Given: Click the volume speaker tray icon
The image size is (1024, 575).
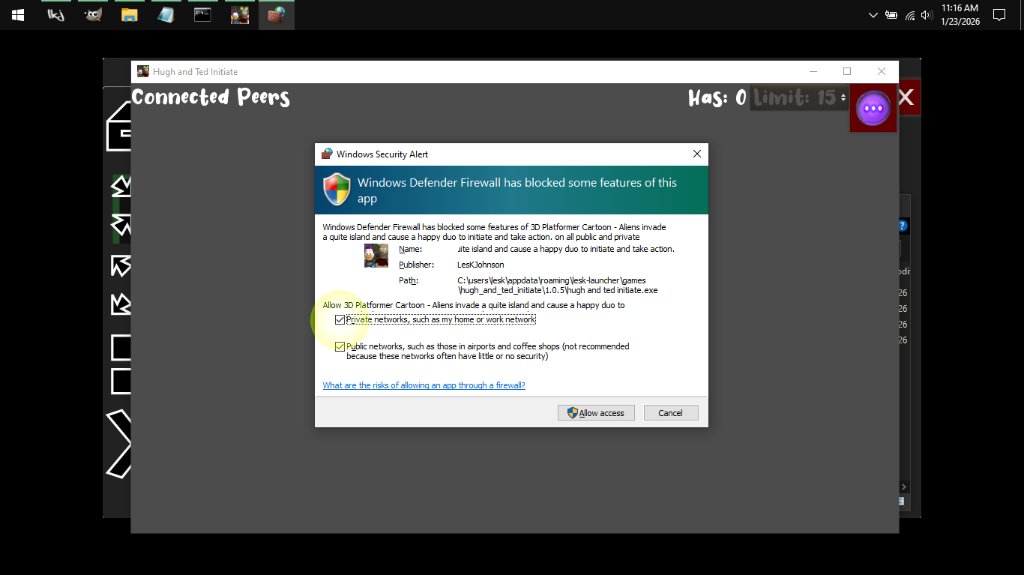Looking at the screenshot, I should 926,15.
